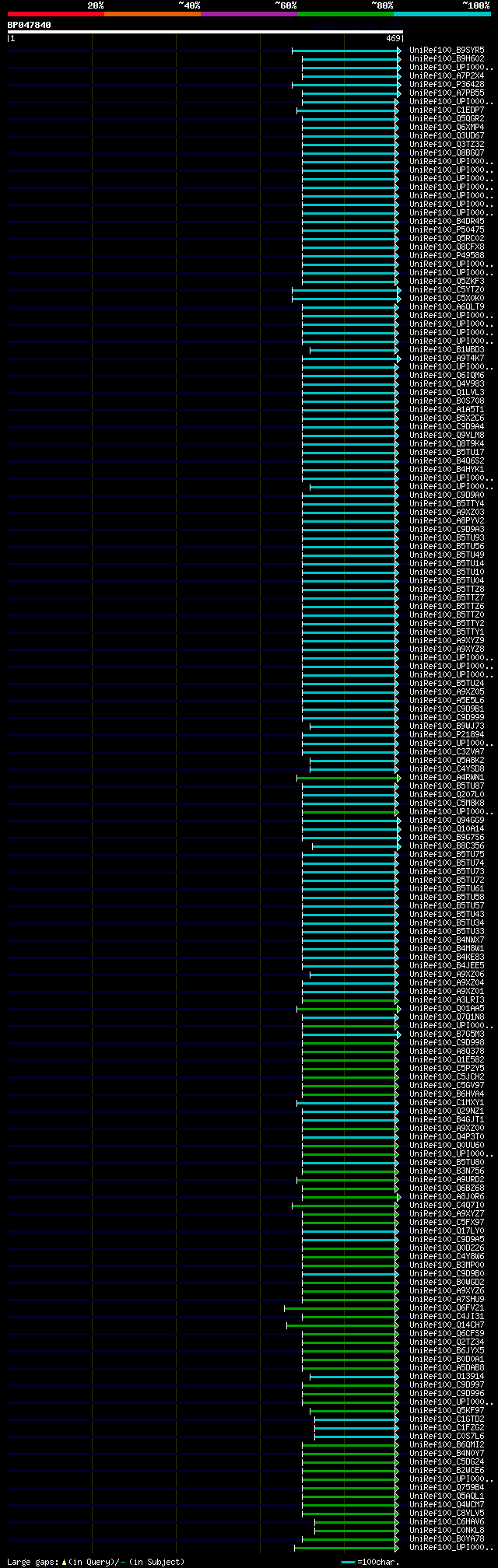This screenshot has height=1568, width=498.
Task: Select the UniRef100_C5X0K0 row label
Action: [x=447, y=298]
